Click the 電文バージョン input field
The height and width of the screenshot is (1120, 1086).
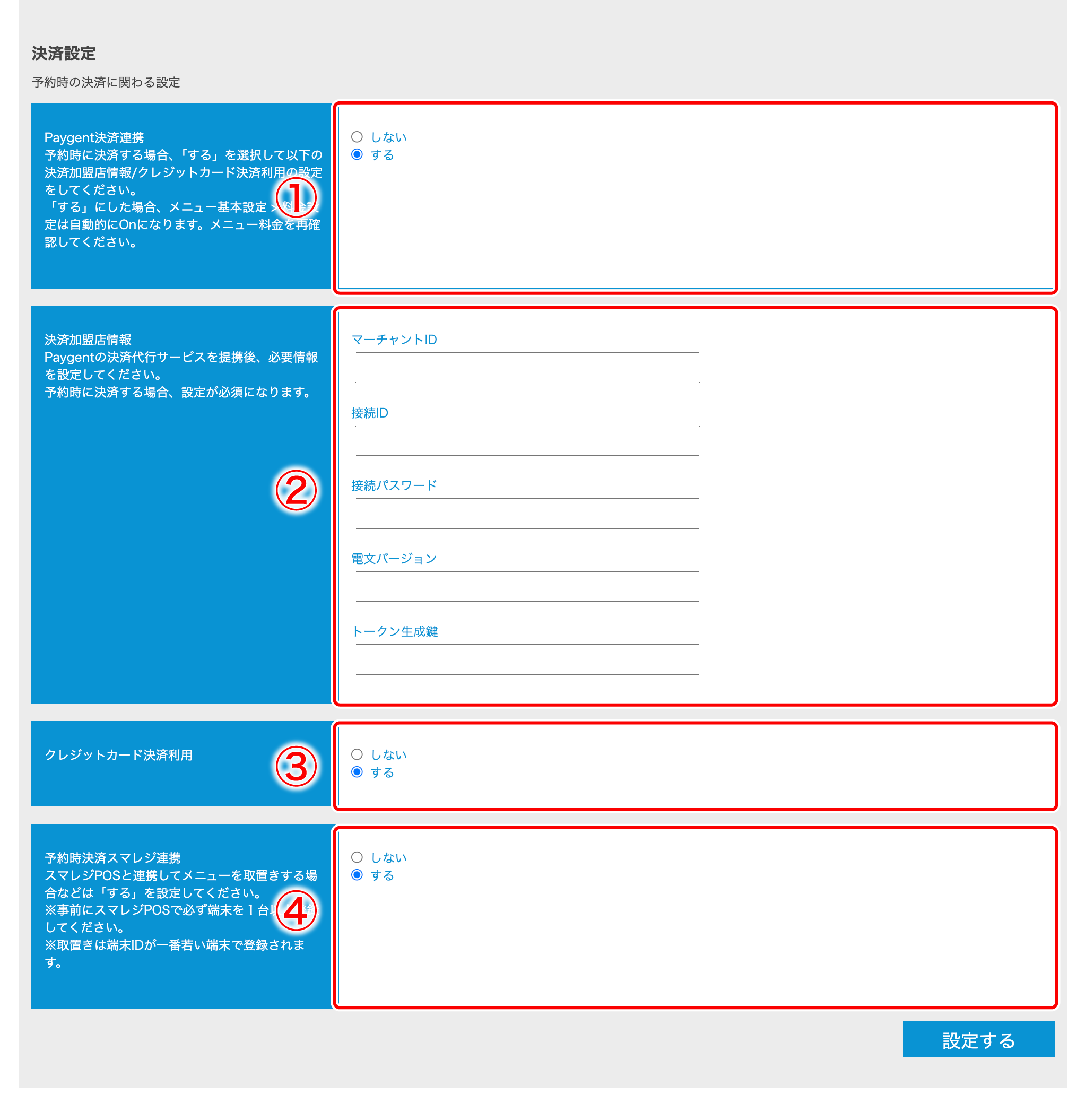[x=527, y=586]
